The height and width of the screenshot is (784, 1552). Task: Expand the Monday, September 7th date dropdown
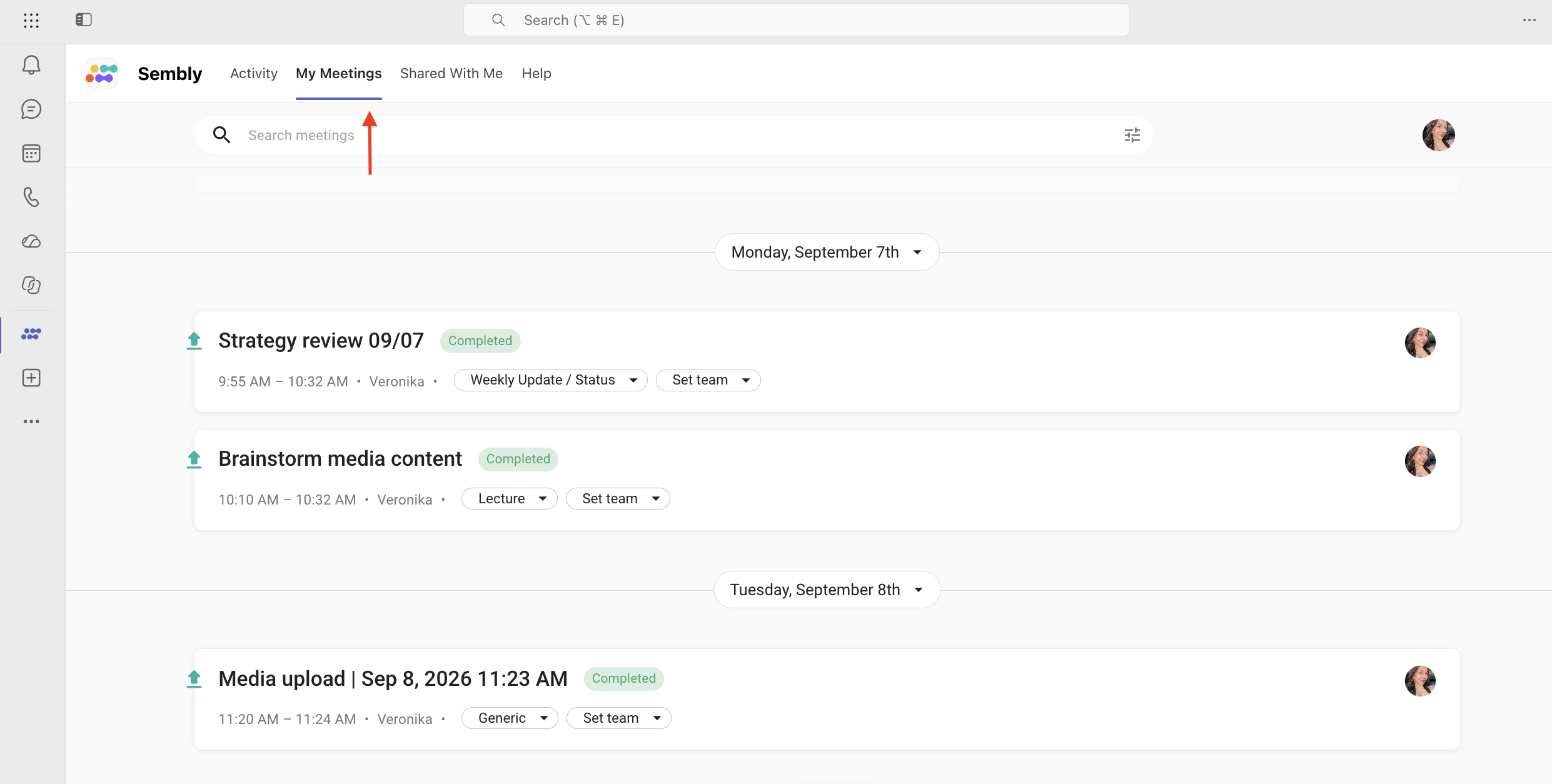click(827, 252)
